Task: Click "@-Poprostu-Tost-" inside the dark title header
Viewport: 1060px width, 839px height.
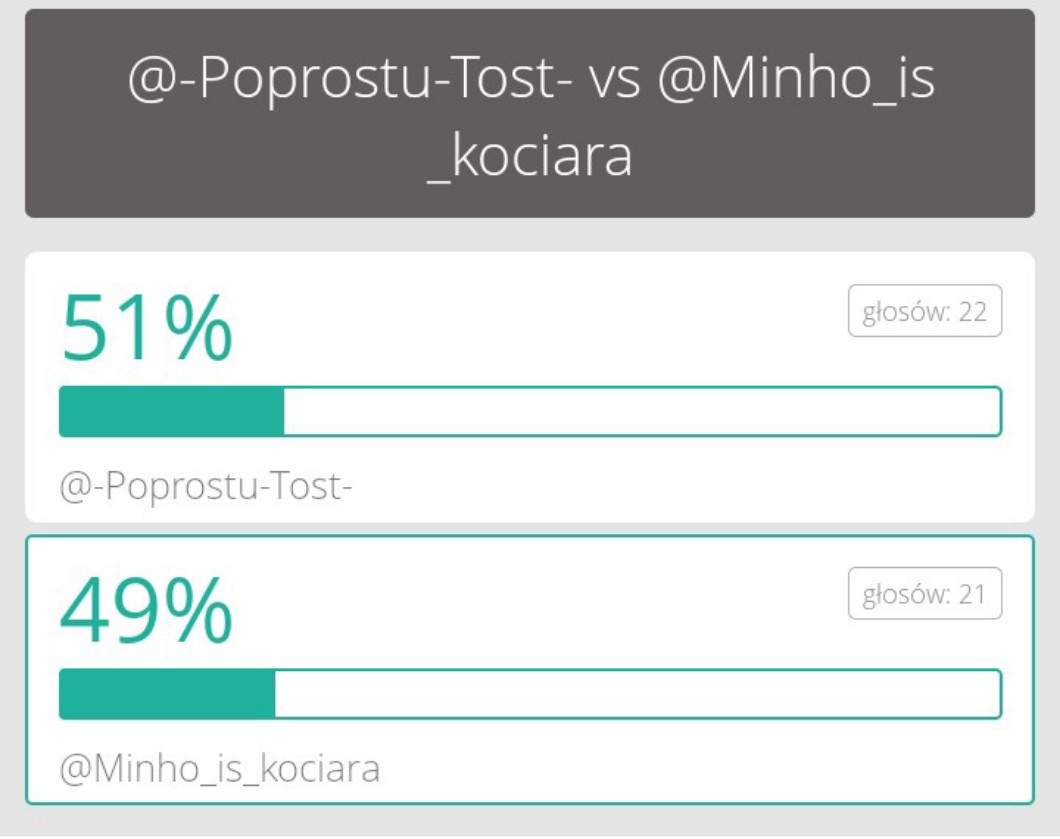Action: coord(349,81)
